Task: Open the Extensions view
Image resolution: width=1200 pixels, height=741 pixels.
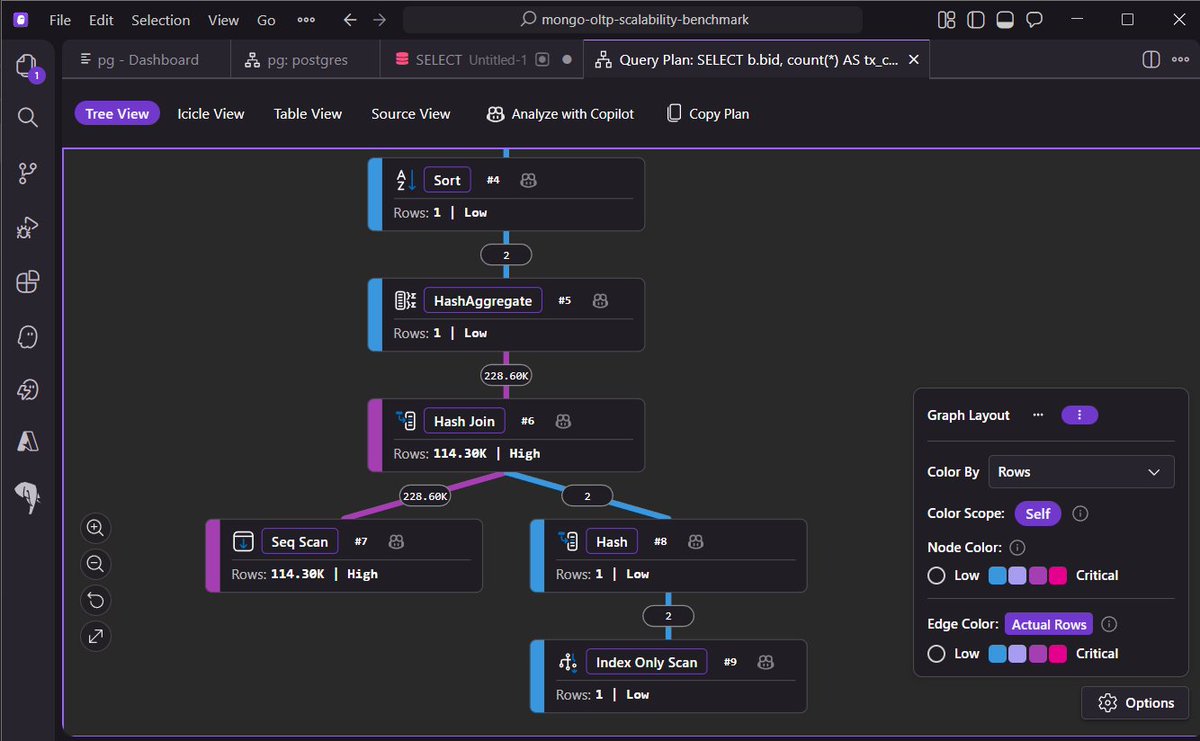Action: tap(27, 282)
